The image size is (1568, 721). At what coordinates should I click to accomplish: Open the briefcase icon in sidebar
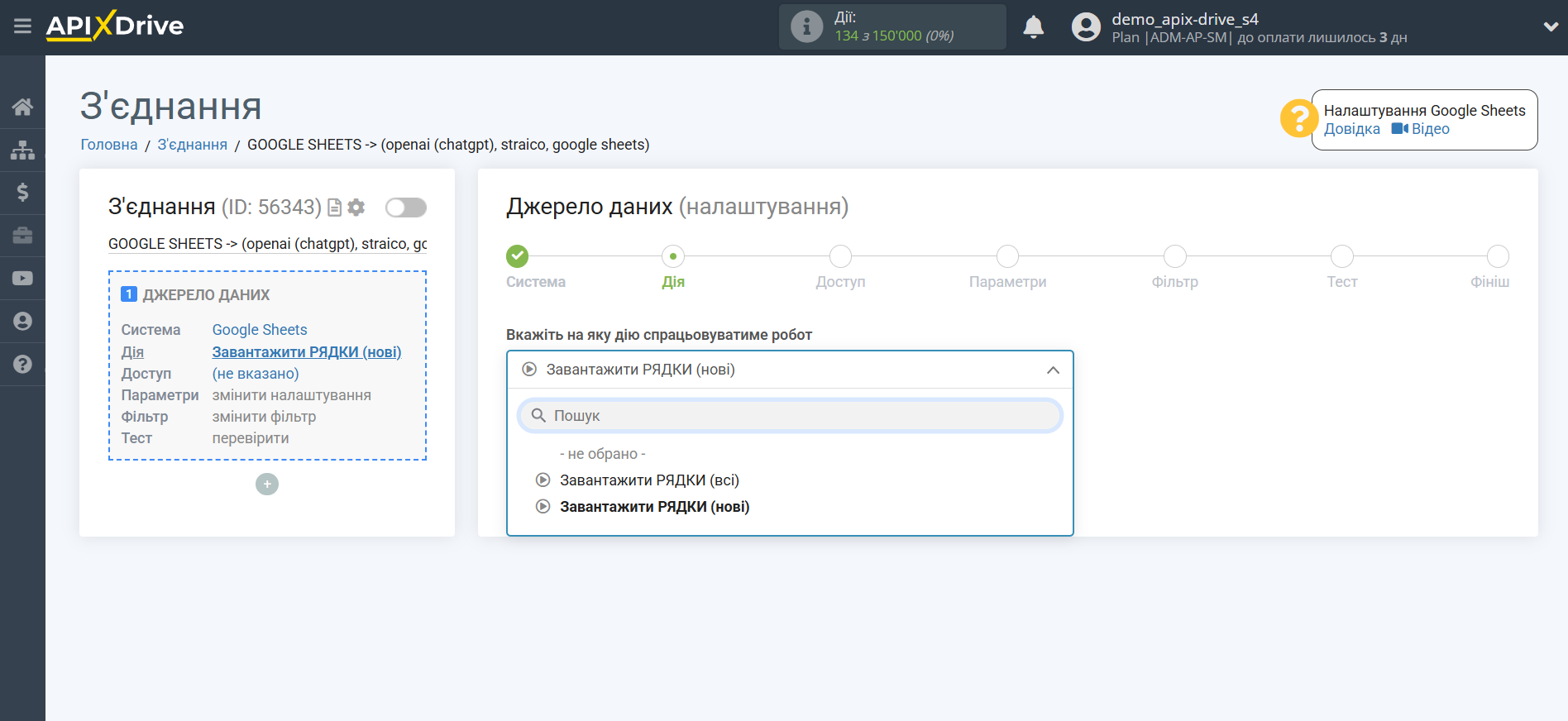[22, 236]
